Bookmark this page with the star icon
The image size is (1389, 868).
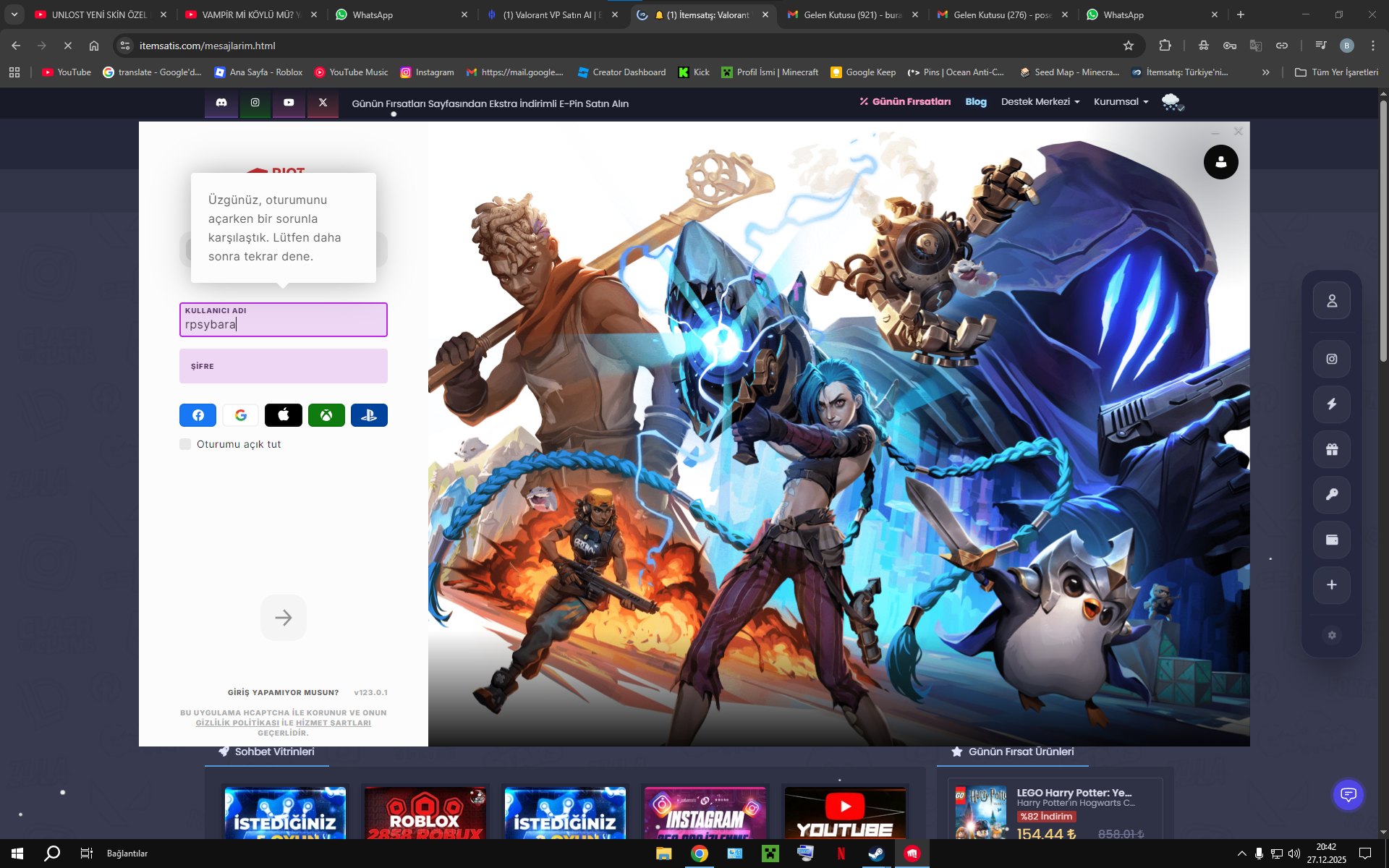click(1129, 46)
